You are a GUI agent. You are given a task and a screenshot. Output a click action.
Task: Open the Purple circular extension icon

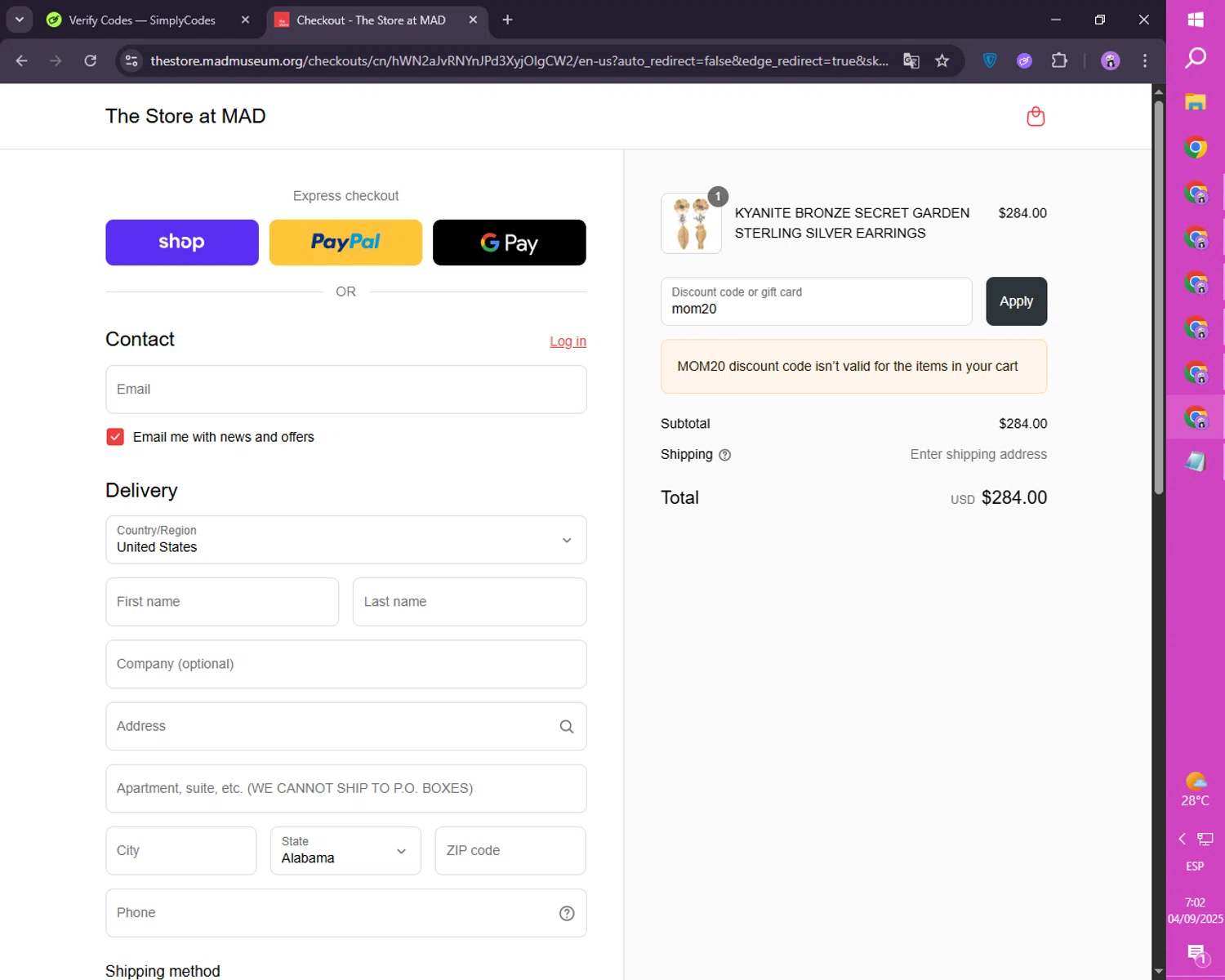coord(1024,60)
